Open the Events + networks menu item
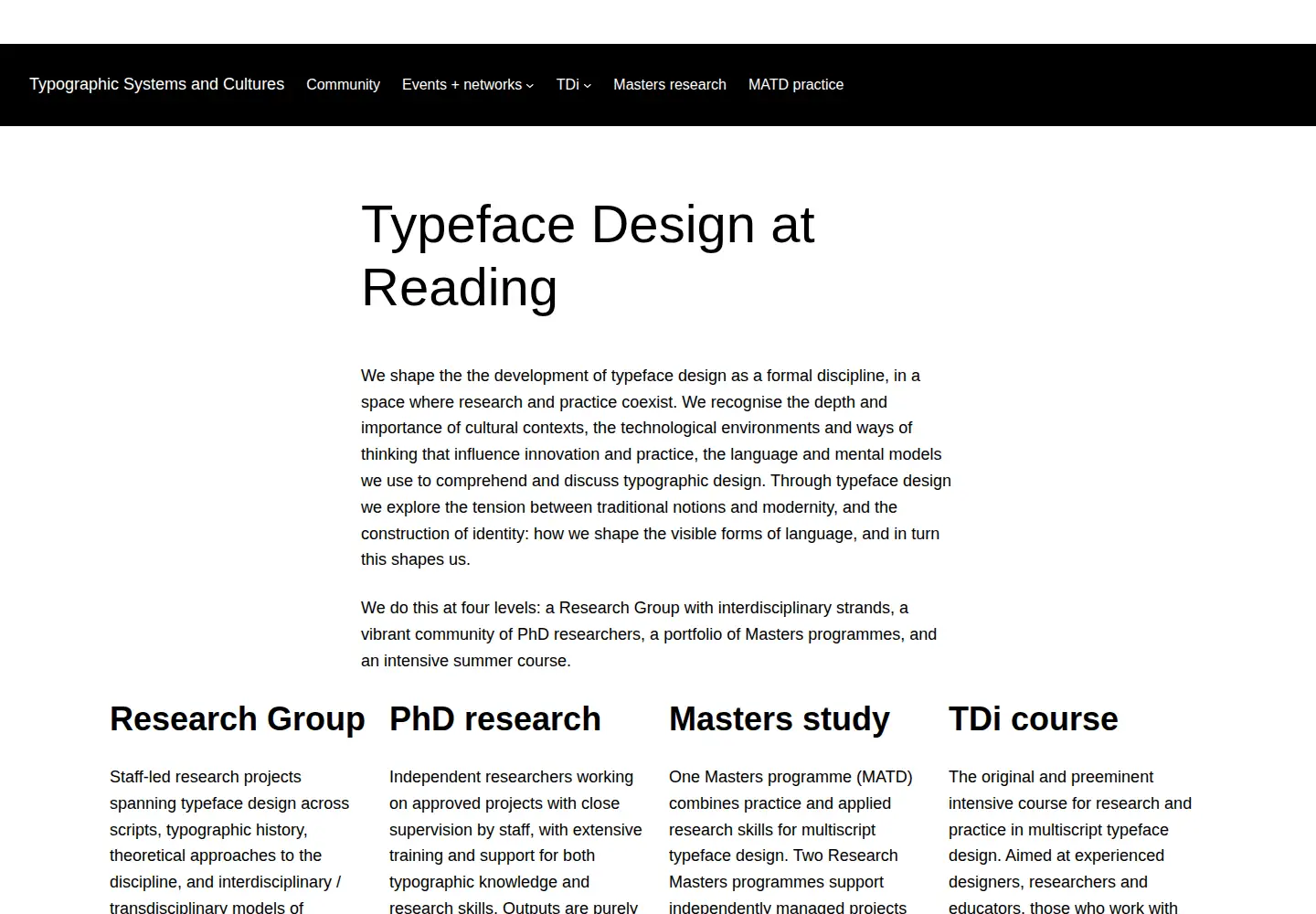This screenshot has width=1316, height=914. (x=462, y=84)
